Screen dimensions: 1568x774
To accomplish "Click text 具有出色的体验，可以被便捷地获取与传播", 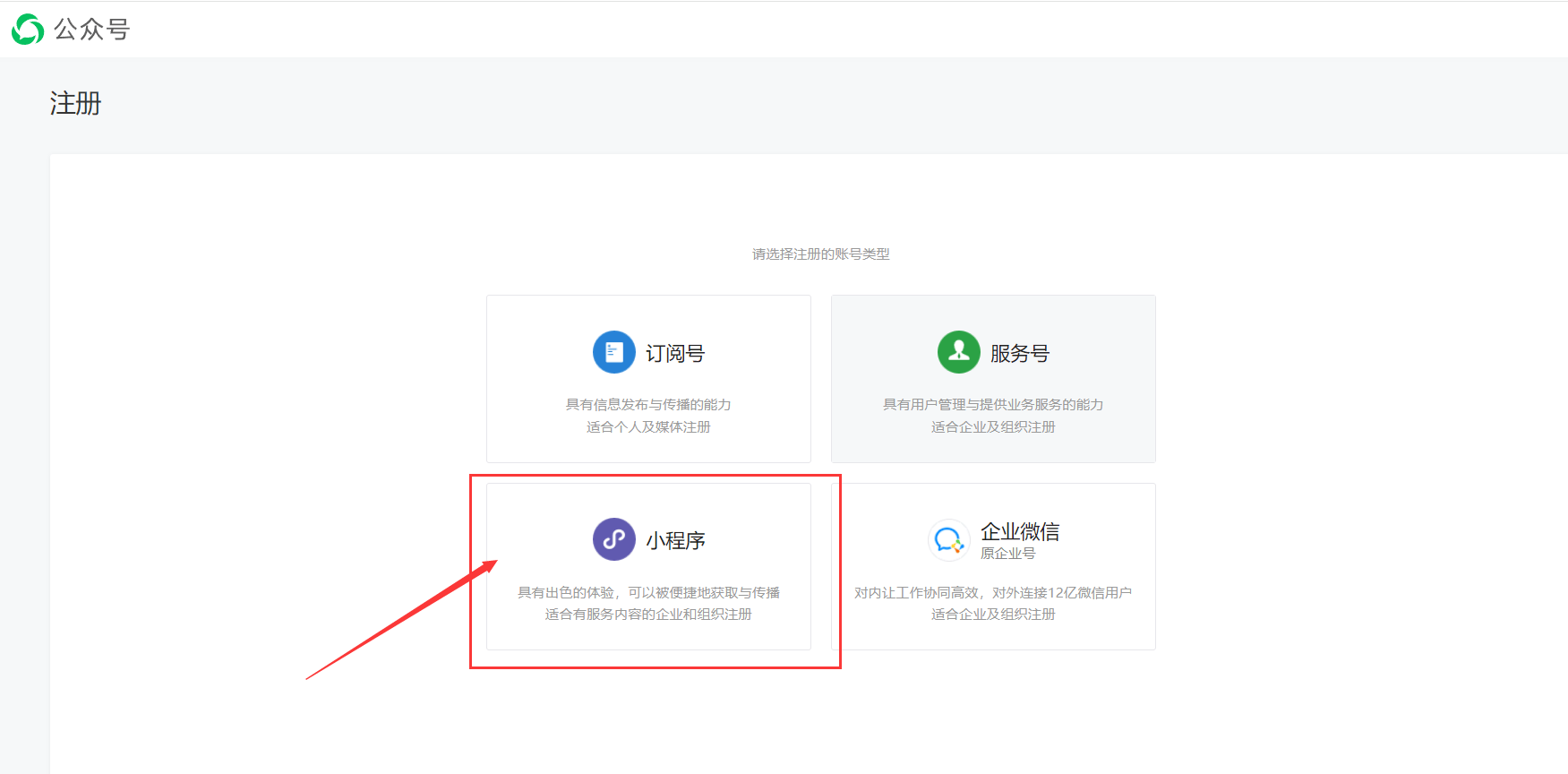I will pos(648,593).
